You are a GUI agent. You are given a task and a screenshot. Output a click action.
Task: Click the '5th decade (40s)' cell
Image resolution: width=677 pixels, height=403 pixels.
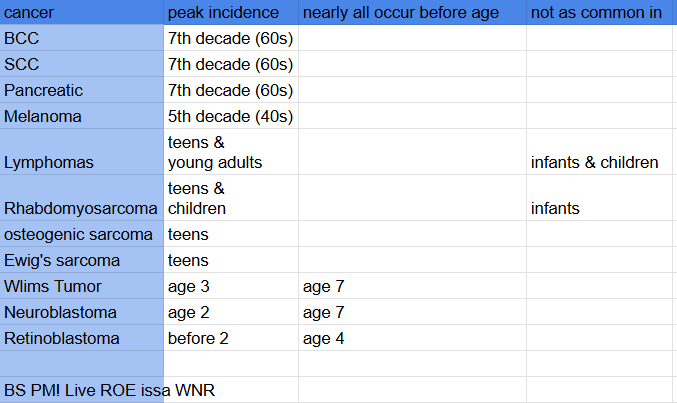point(230,116)
